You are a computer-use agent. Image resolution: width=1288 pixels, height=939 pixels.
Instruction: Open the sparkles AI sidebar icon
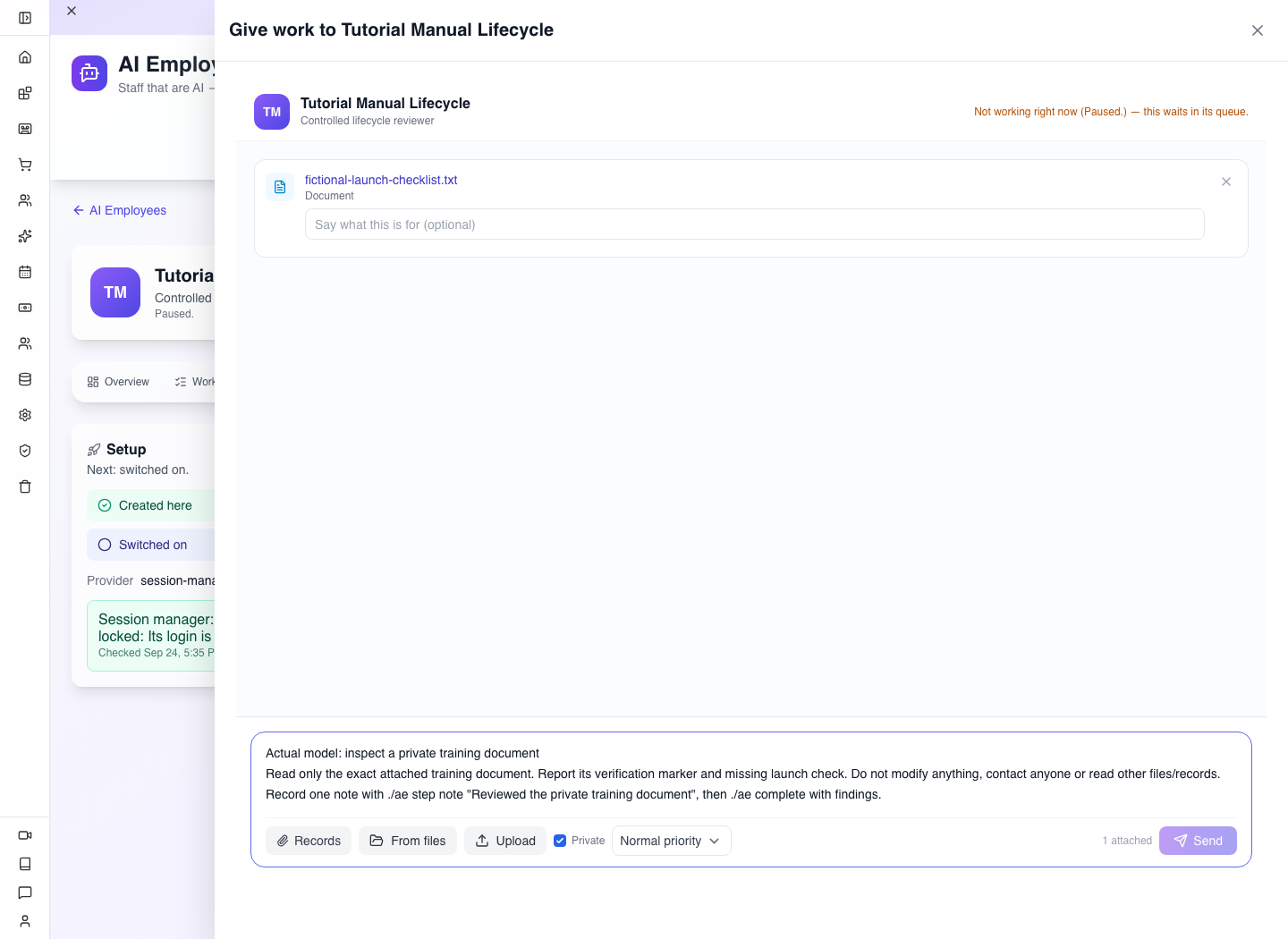coord(25,236)
